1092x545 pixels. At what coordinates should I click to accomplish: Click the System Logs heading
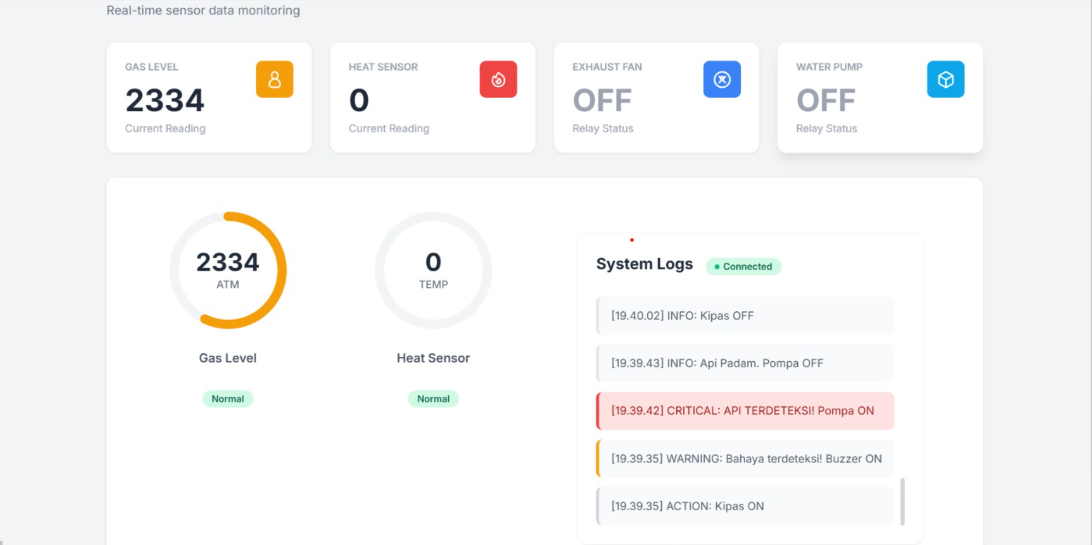(644, 264)
